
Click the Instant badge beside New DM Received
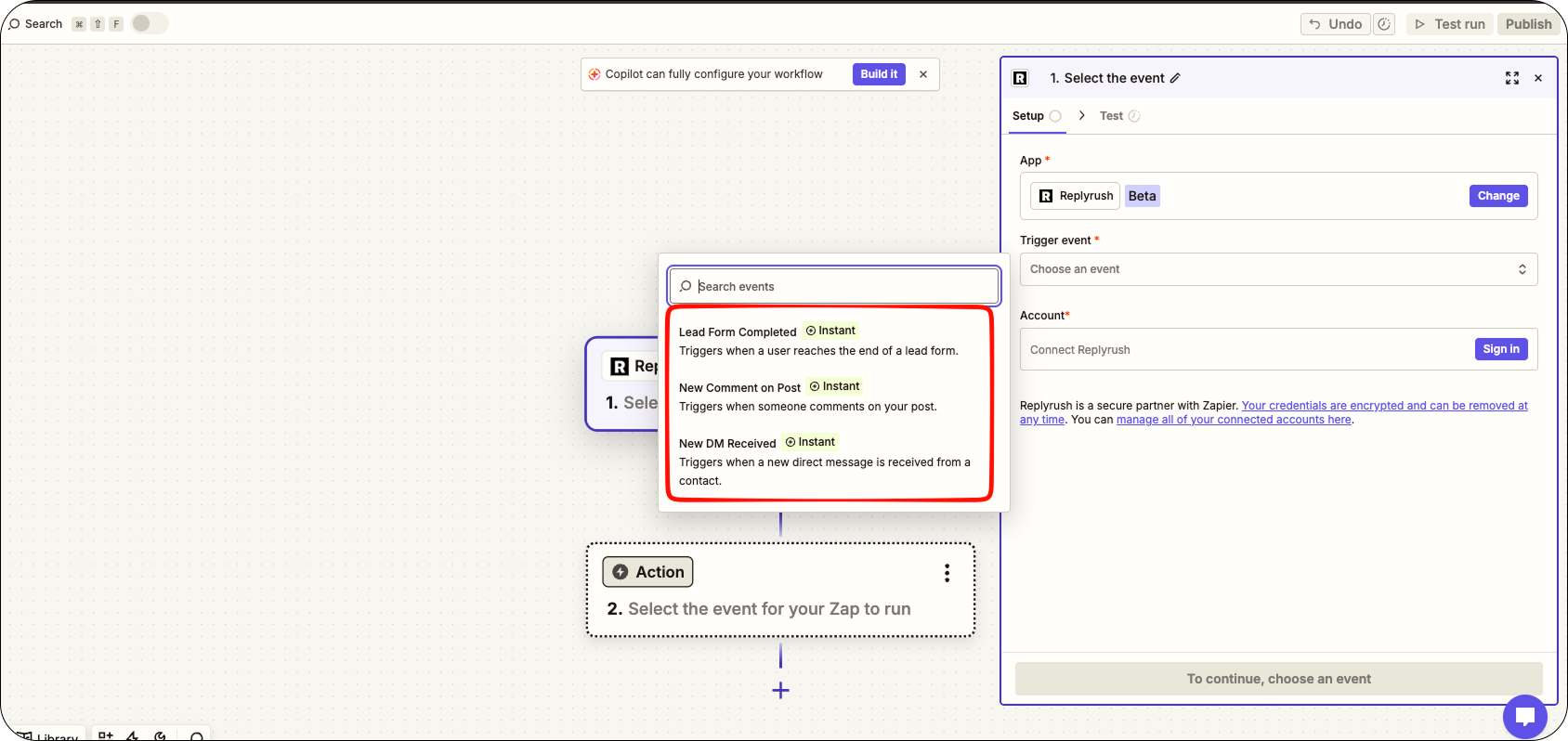[810, 442]
